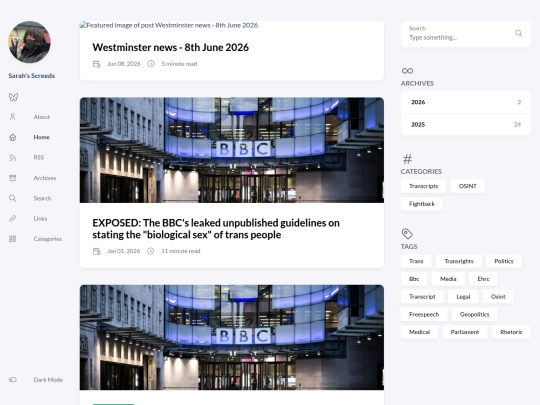Image resolution: width=540 pixels, height=405 pixels.
Task: Select the Bbc tag
Action: (x=414, y=279)
